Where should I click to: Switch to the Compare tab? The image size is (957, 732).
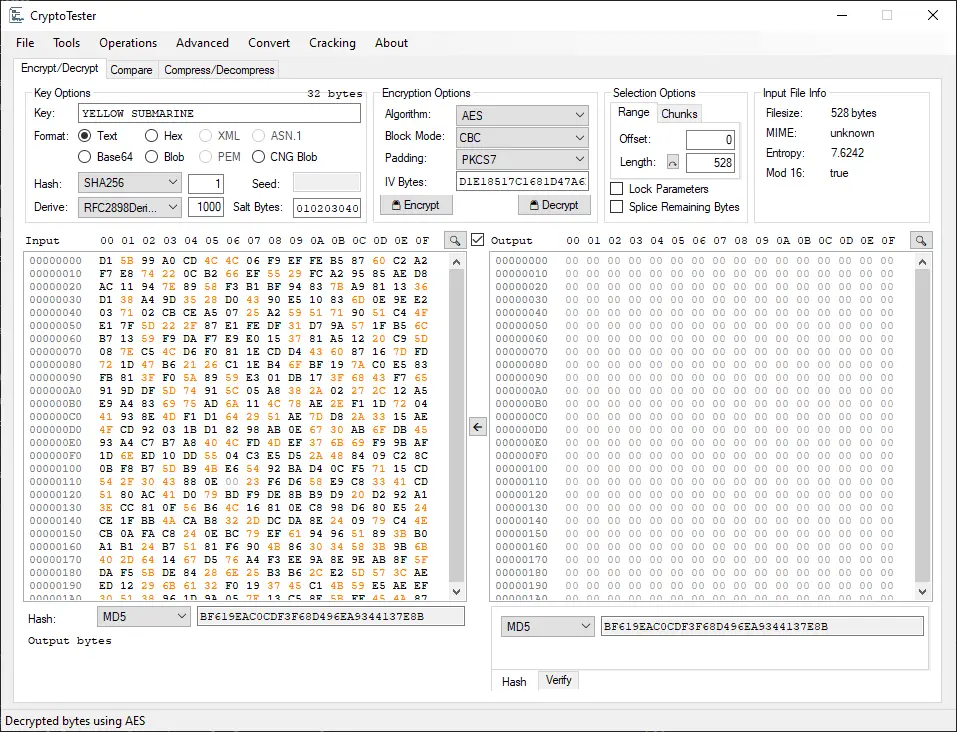pyautogui.click(x=131, y=70)
